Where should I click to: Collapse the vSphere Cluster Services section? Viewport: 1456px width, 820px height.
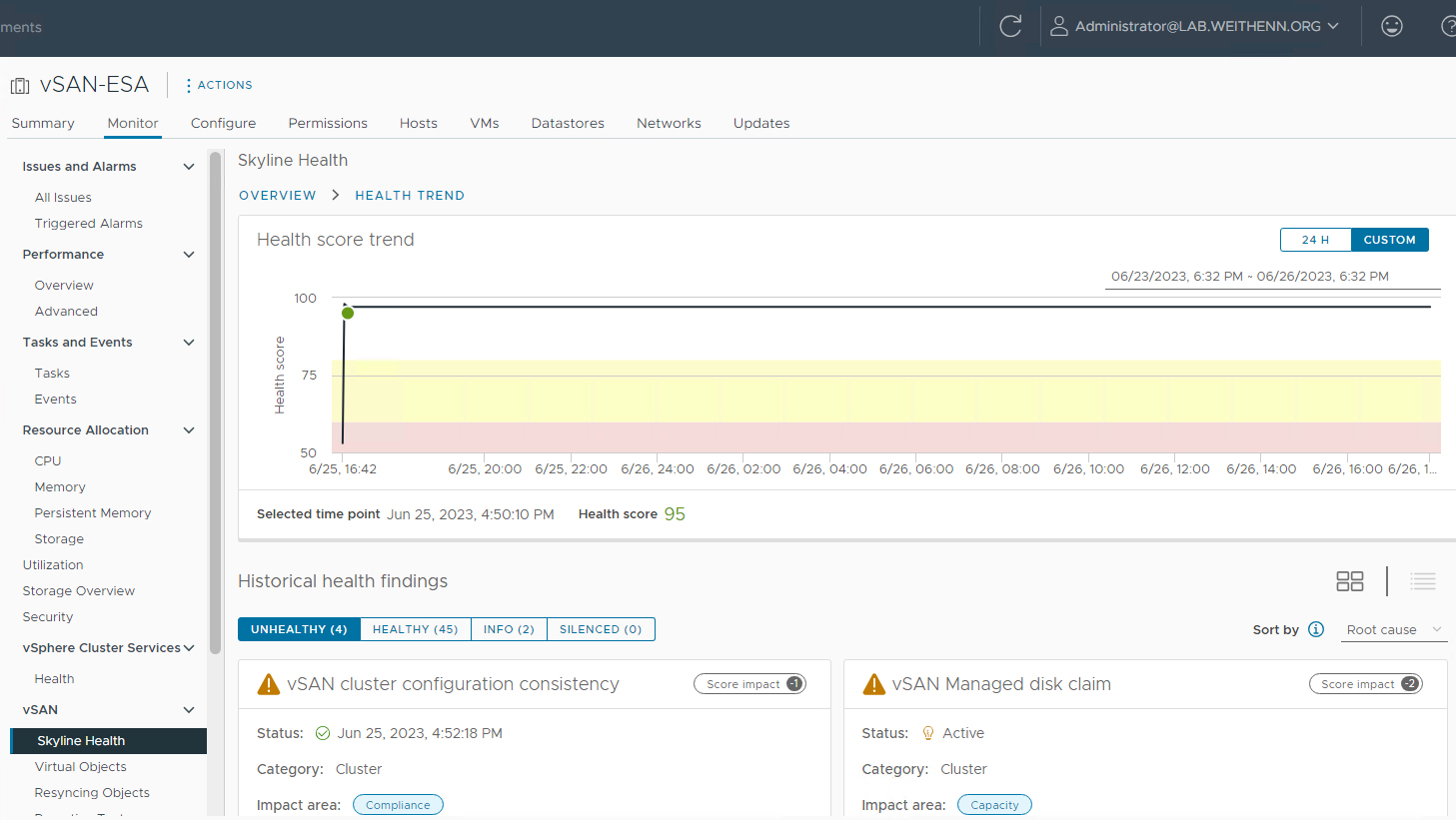[189, 648]
